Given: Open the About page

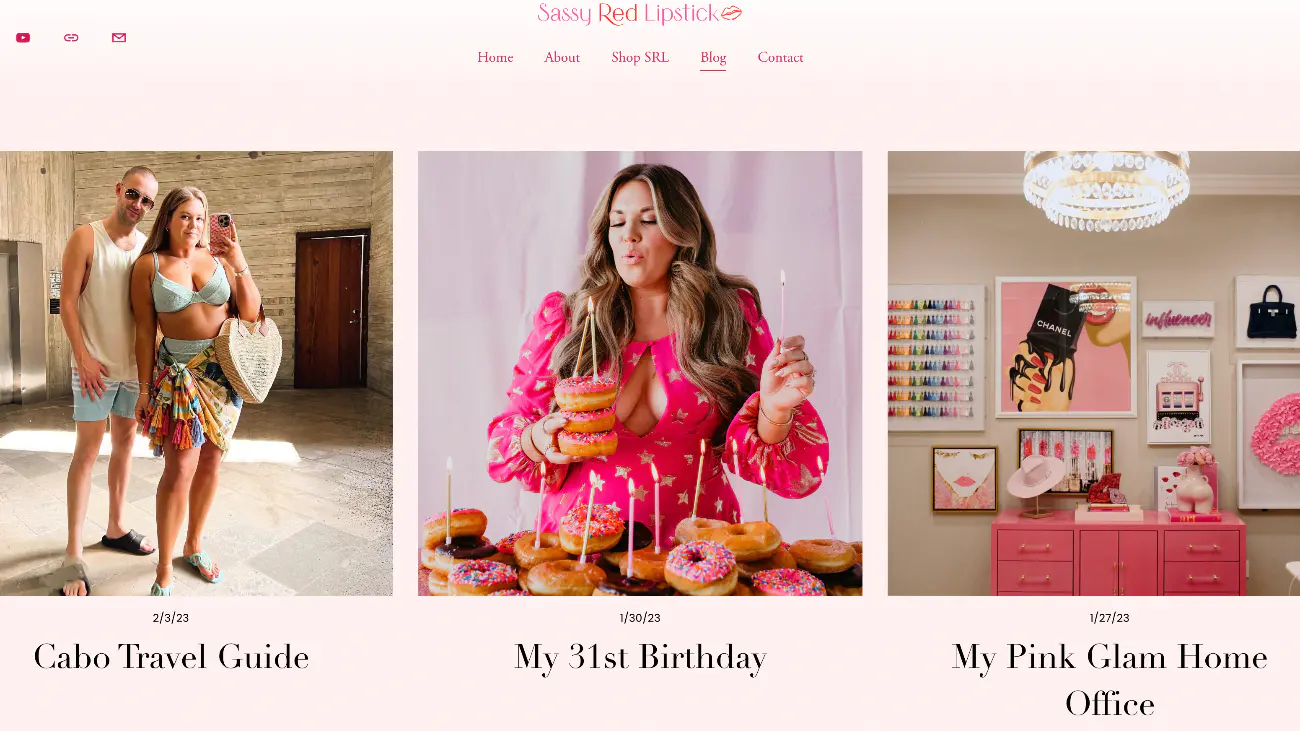Looking at the screenshot, I should [x=562, y=58].
